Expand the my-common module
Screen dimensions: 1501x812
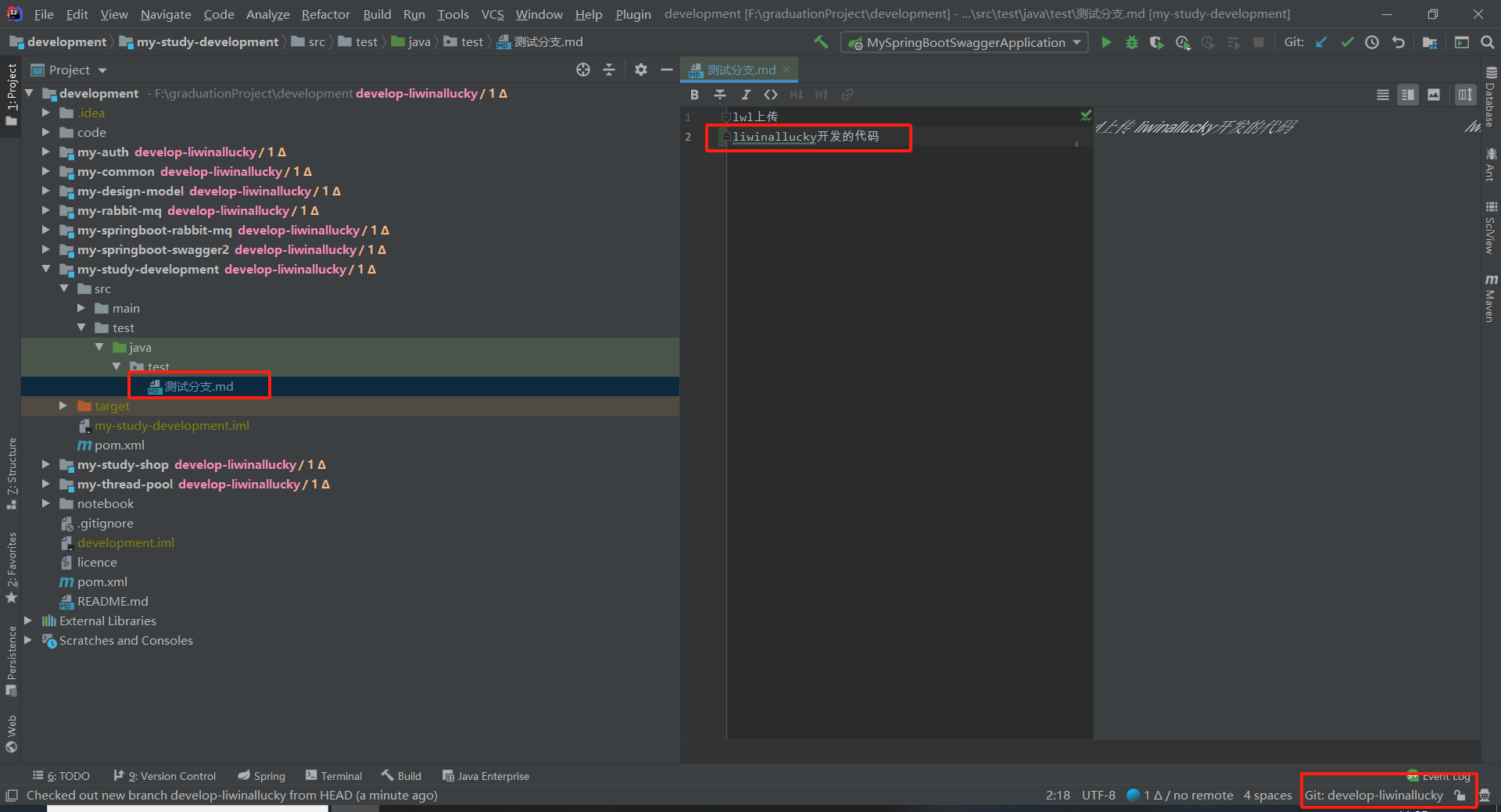click(45, 171)
